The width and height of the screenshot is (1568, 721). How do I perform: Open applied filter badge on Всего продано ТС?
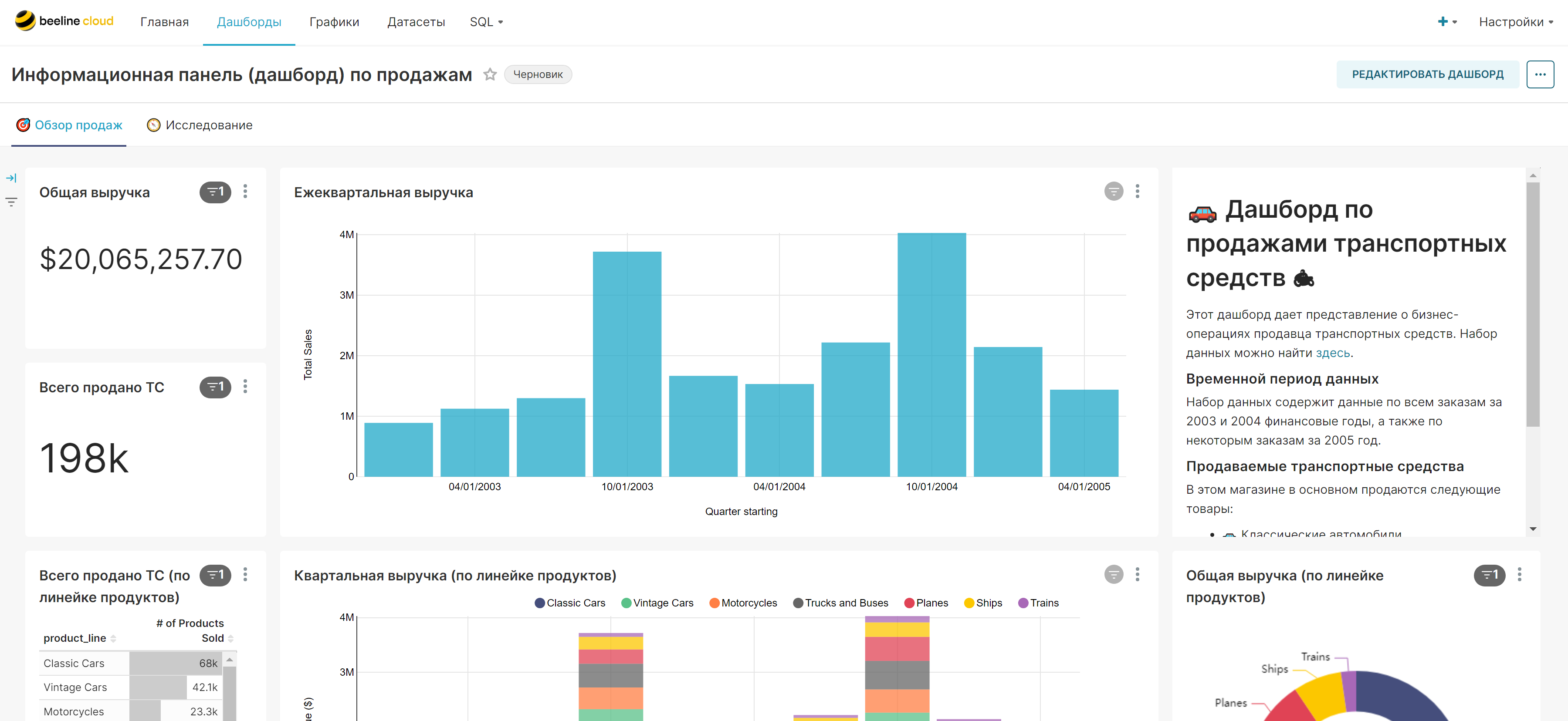(216, 387)
